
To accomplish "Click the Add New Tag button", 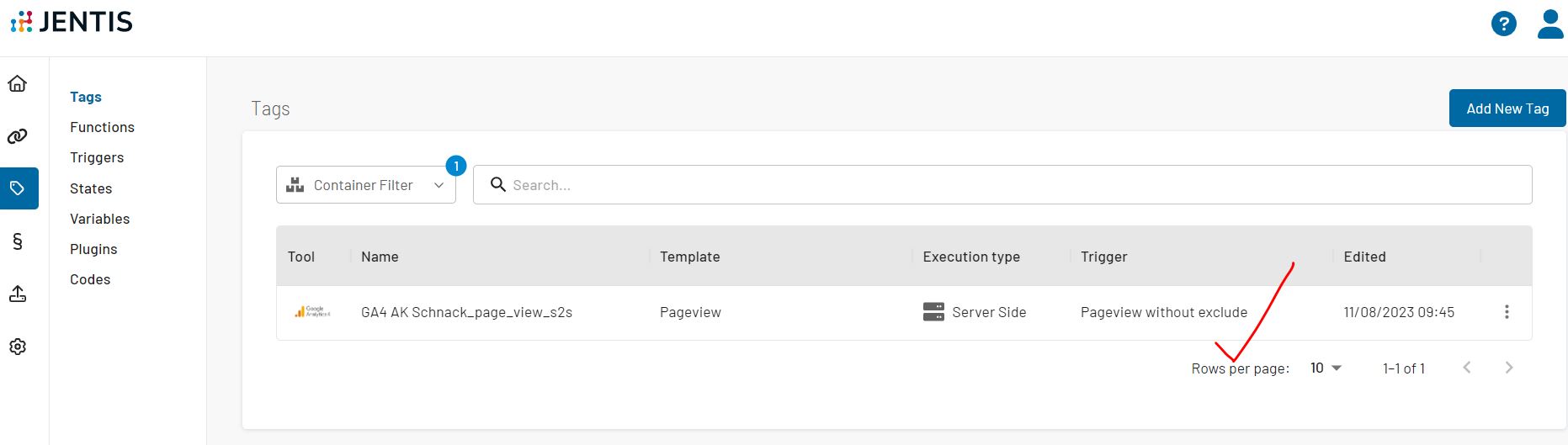I will [x=1507, y=109].
